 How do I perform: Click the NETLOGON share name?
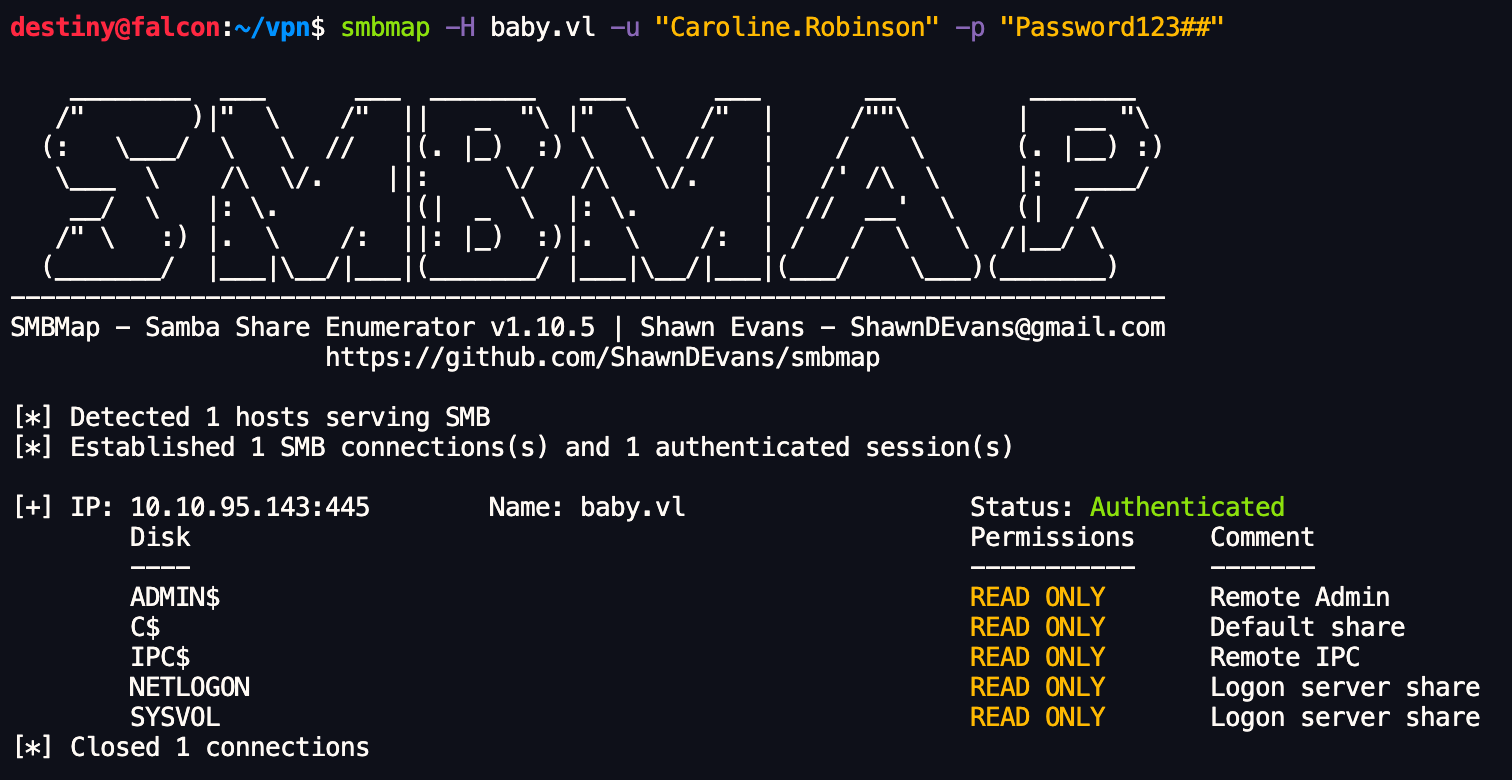click(190, 687)
